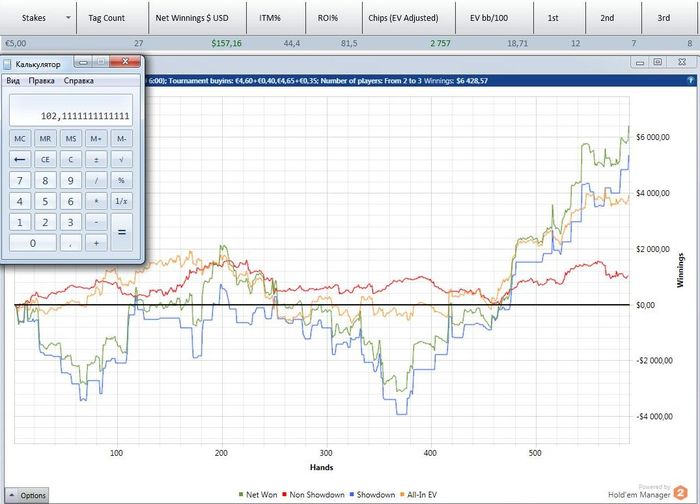Click the graph panel restore icon
This screenshot has width=700, height=504.
pyautogui.click(x=658, y=62)
